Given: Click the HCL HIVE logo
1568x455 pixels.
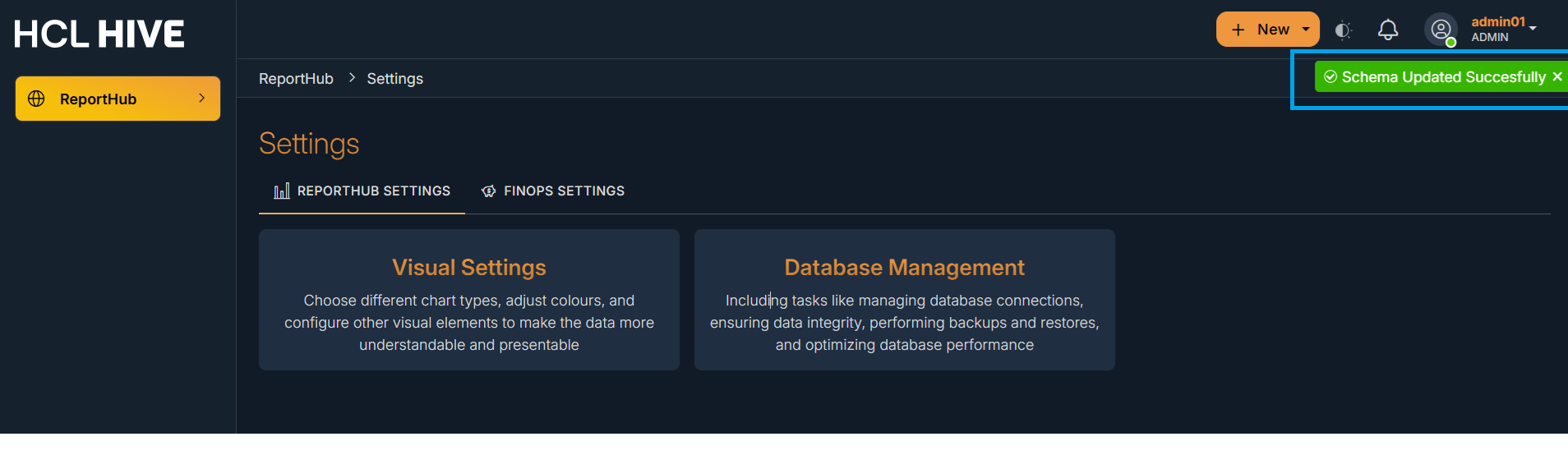Looking at the screenshot, I should [x=99, y=34].
